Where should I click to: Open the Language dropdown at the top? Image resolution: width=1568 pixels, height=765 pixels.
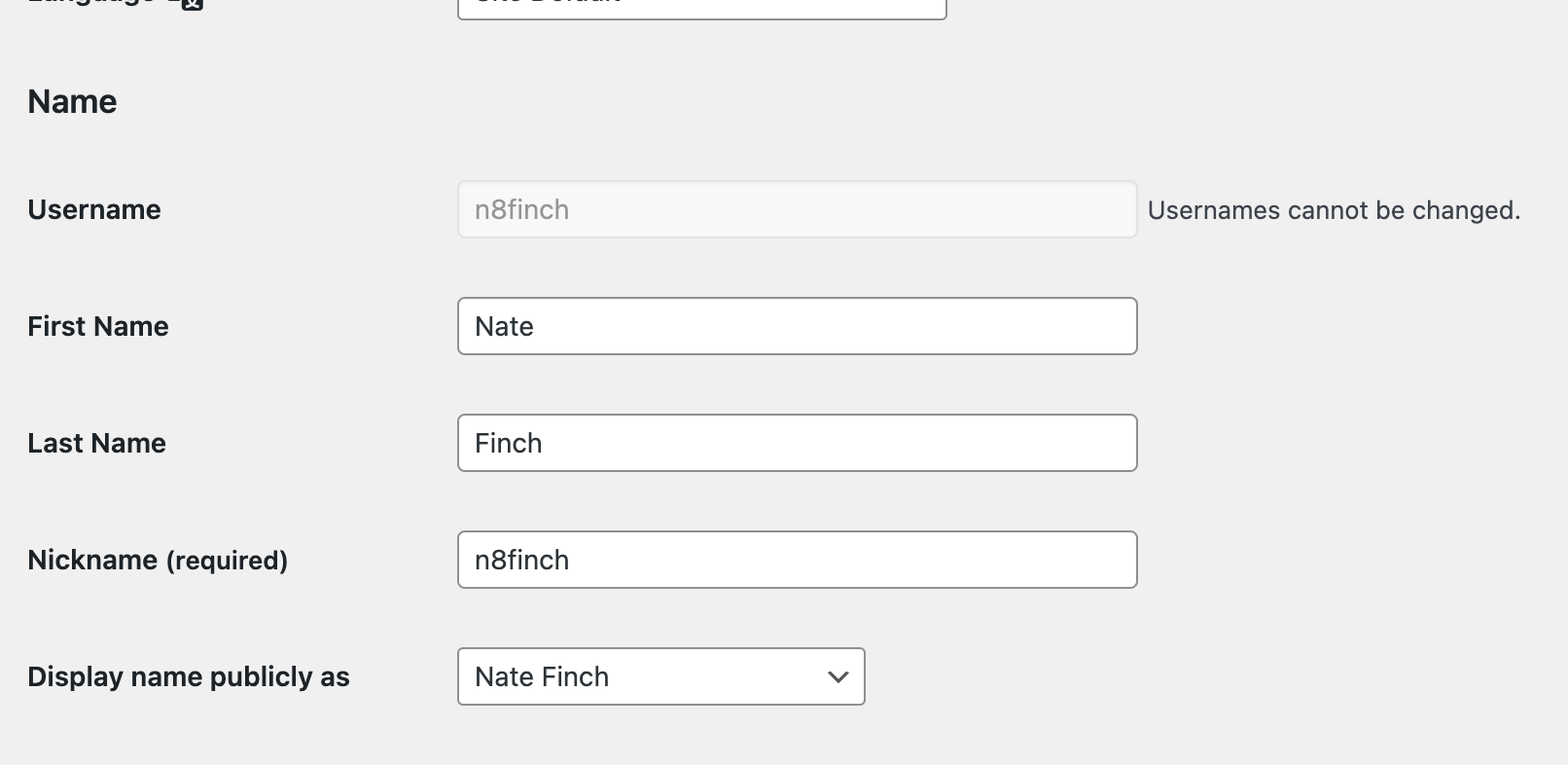(700, 8)
